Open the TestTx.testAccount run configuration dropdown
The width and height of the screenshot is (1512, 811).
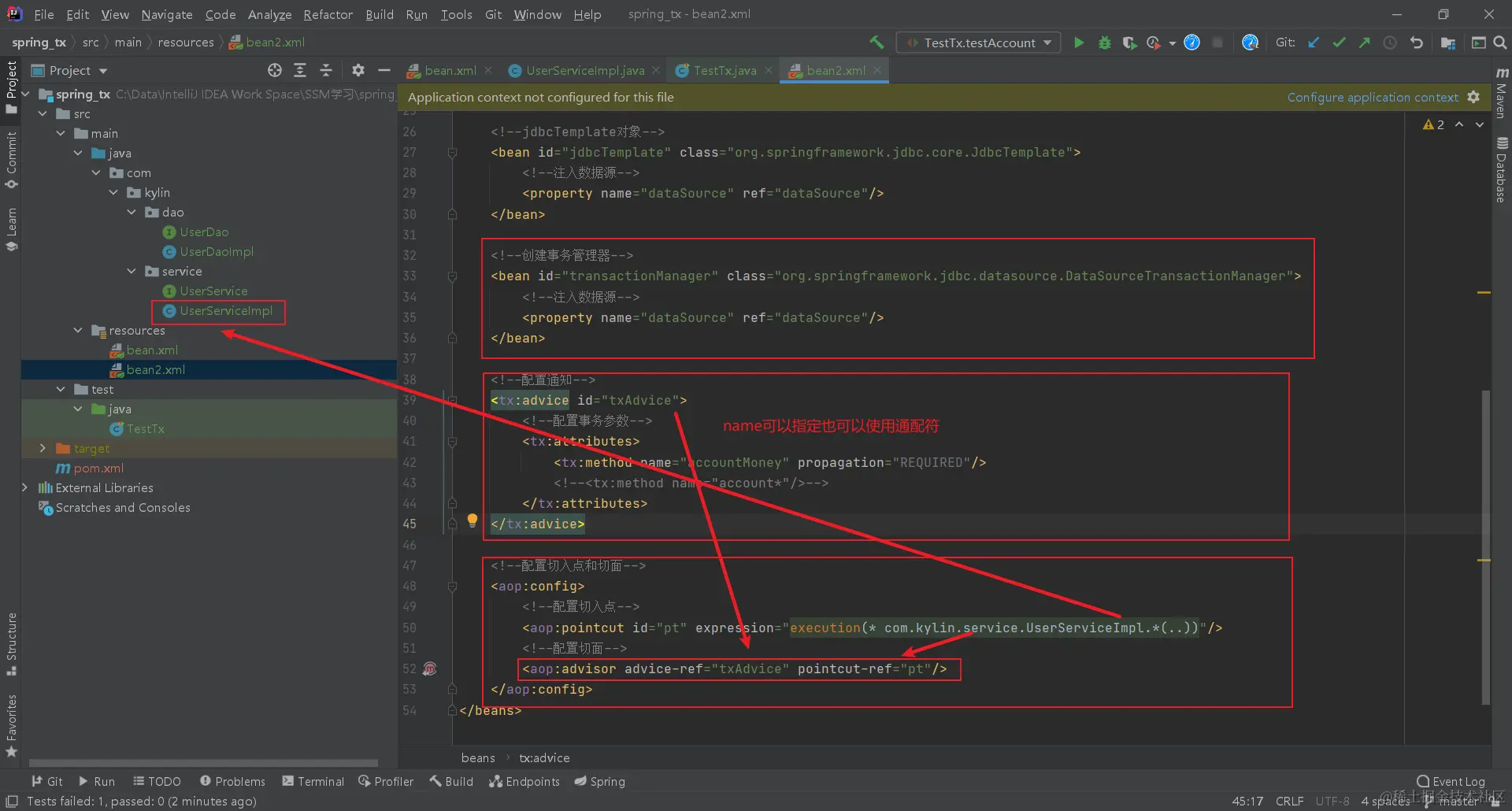pyautogui.click(x=978, y=43)
